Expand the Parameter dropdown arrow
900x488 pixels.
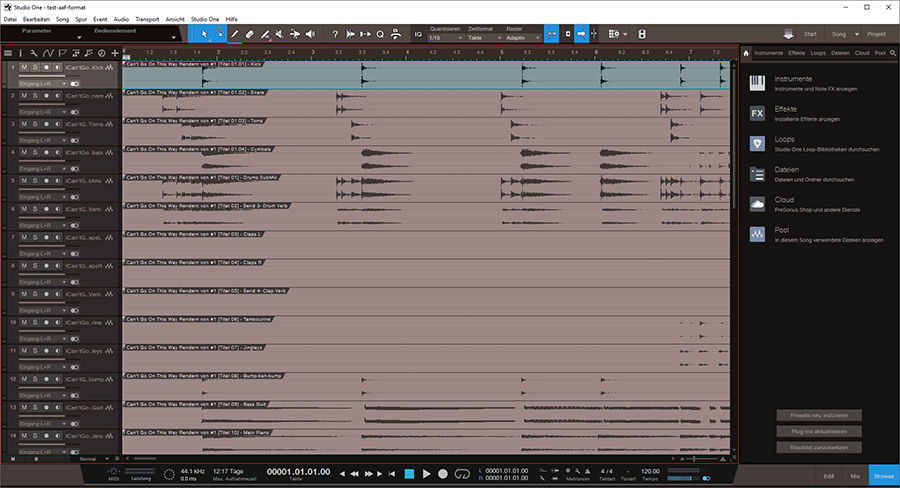click(79, 37)
